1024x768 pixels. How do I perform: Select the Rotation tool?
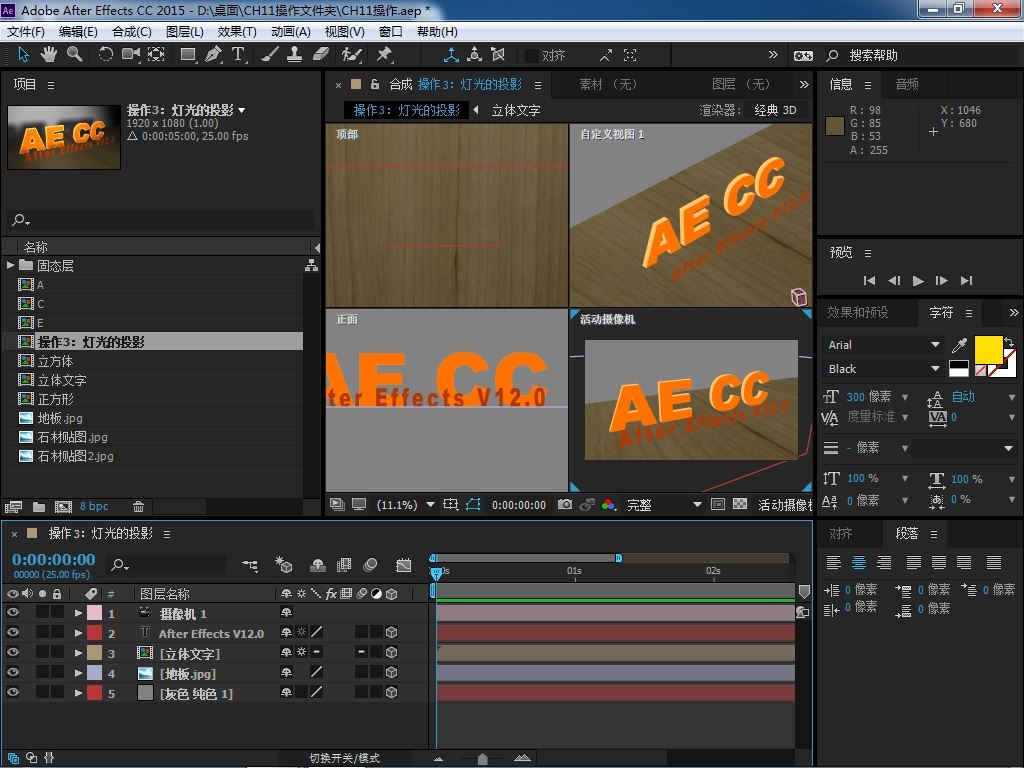[x=105, y=54]
